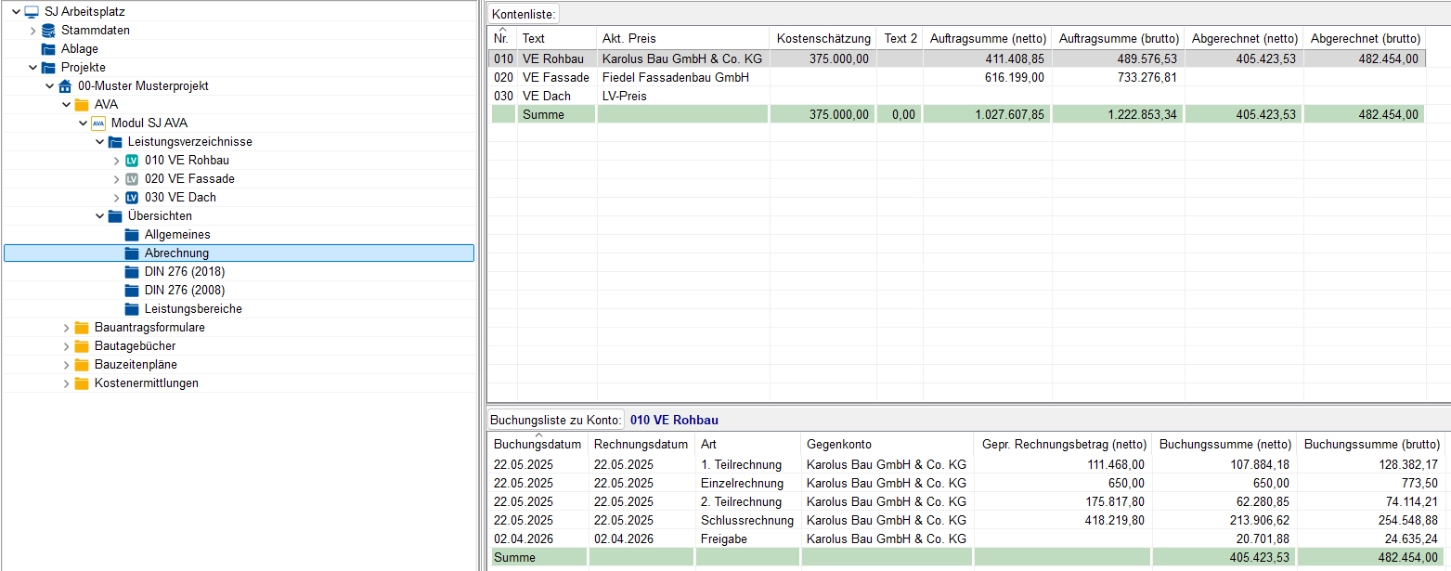1451x571 pixels.
Task: Click the 00-Muster Musterprojekt house icon
Action: 65,86
